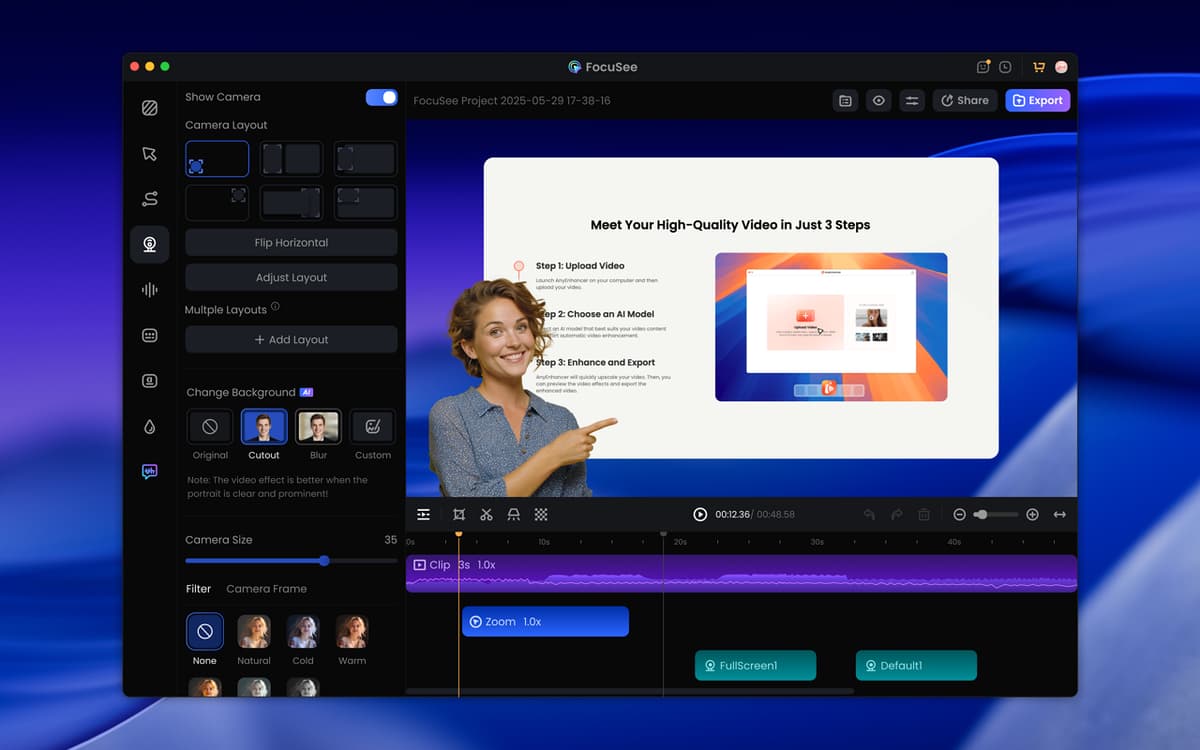Open the watermark droplet panel in the sidebar

(x=149, y=427)
